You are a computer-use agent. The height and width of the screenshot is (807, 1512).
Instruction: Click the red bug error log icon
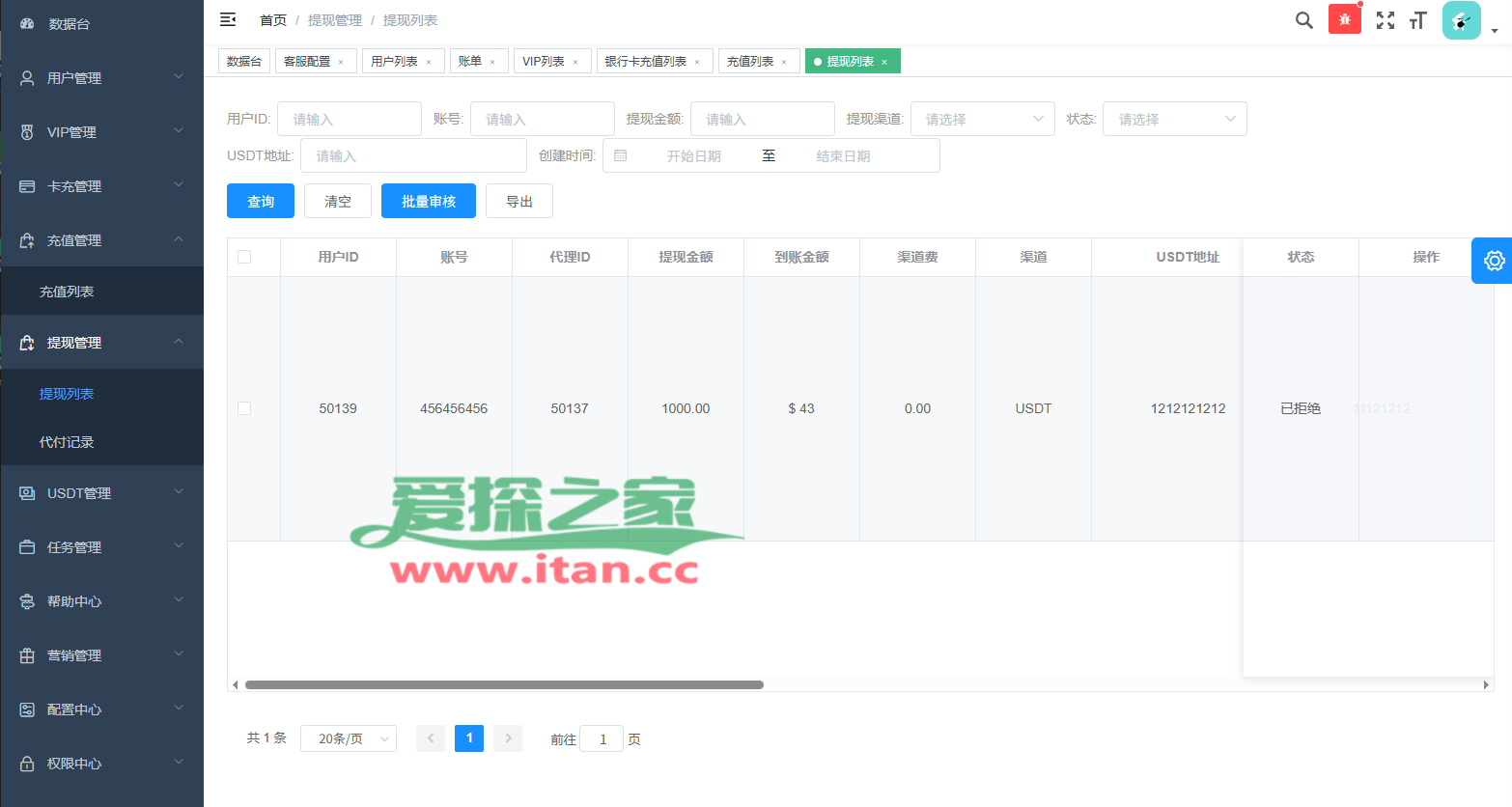pyautogui.click(x=1344, y=19)
